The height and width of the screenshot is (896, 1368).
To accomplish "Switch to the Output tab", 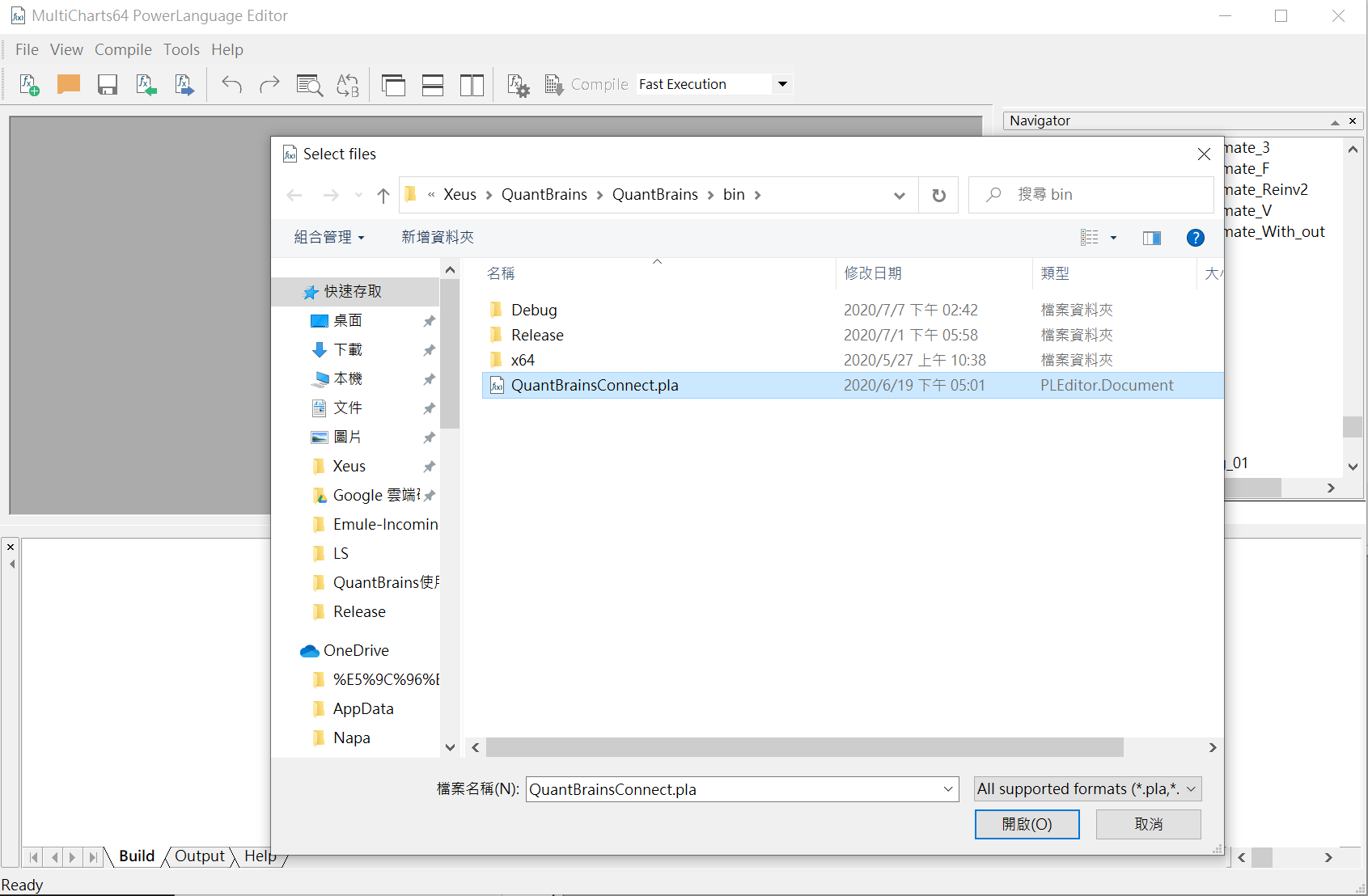I will pyautogui.click(x=199, y=856).
